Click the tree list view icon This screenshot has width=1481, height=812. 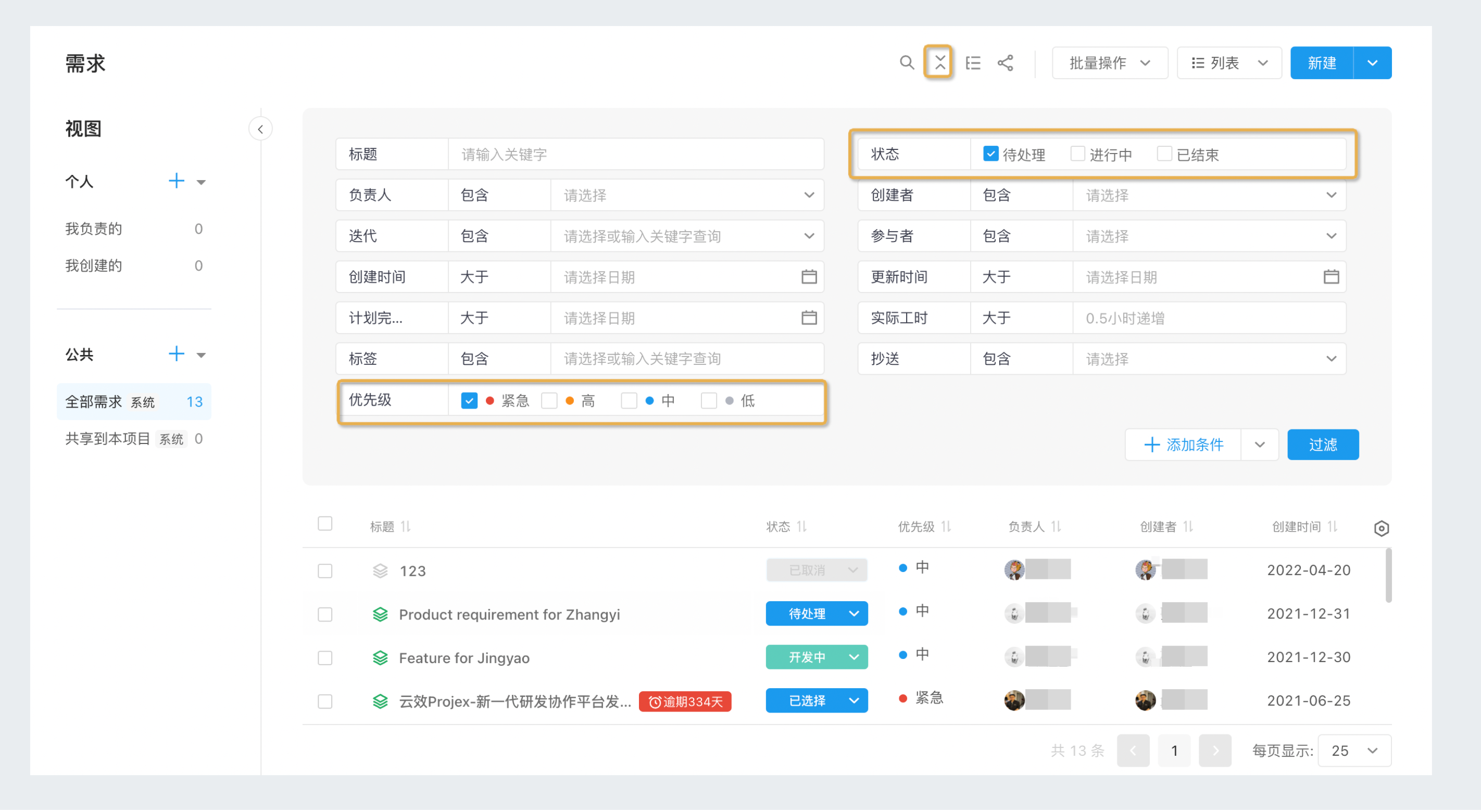(x=973, y=62)
